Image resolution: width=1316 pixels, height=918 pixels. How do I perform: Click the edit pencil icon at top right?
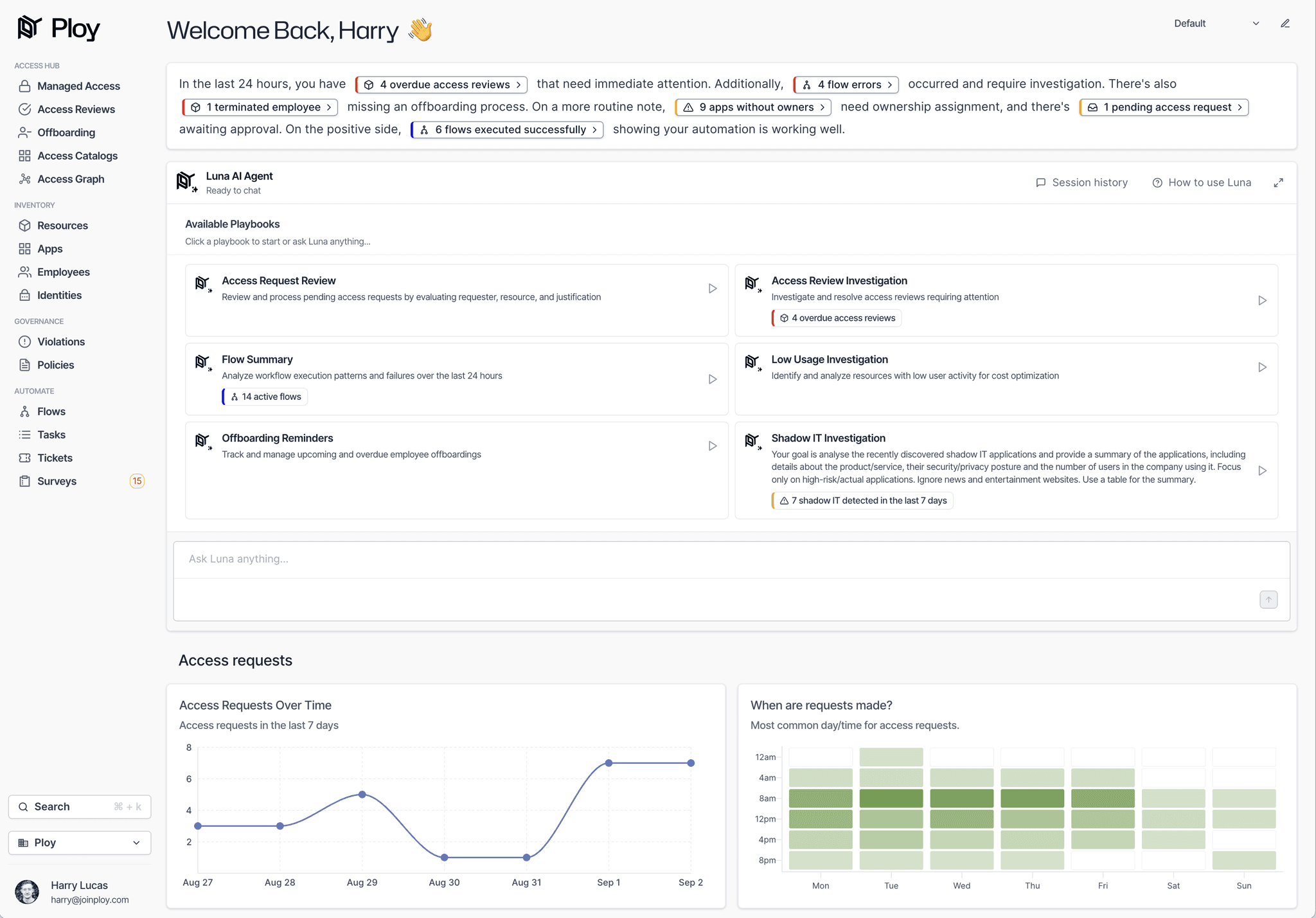tap(1285, 24)
